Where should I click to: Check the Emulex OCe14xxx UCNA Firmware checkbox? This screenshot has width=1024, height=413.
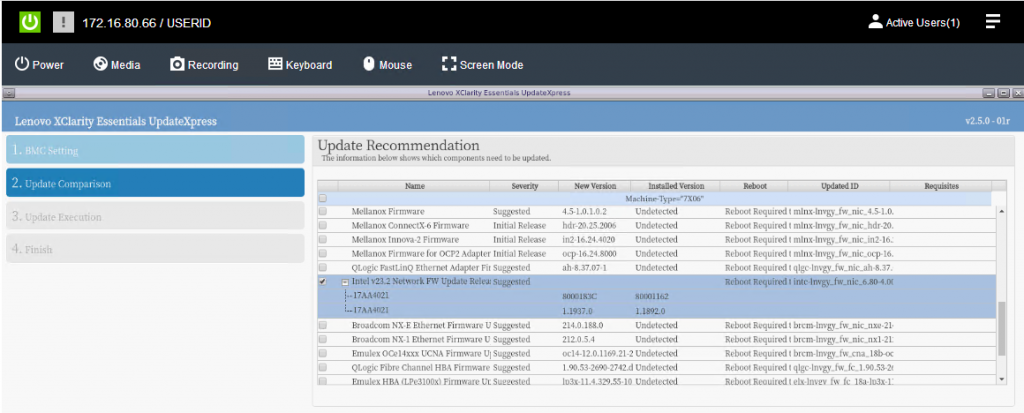click(323, 353)
